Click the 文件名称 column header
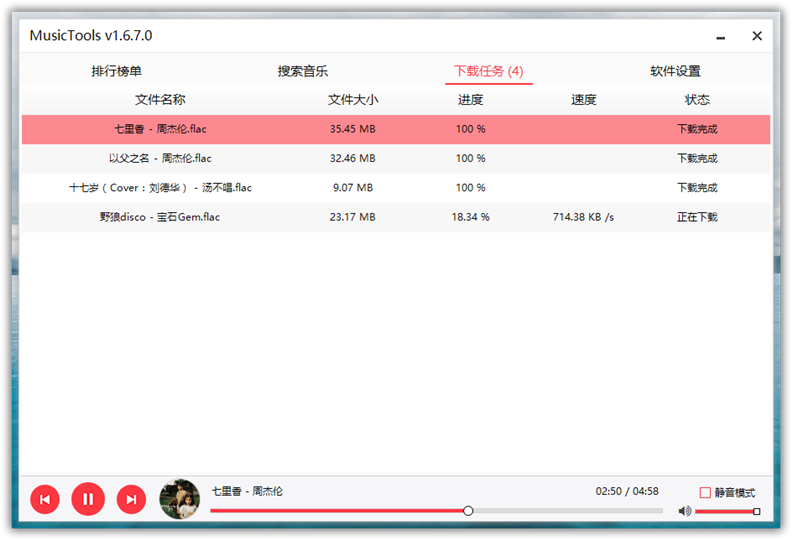The image size is (792, 540). coord(160,100)
